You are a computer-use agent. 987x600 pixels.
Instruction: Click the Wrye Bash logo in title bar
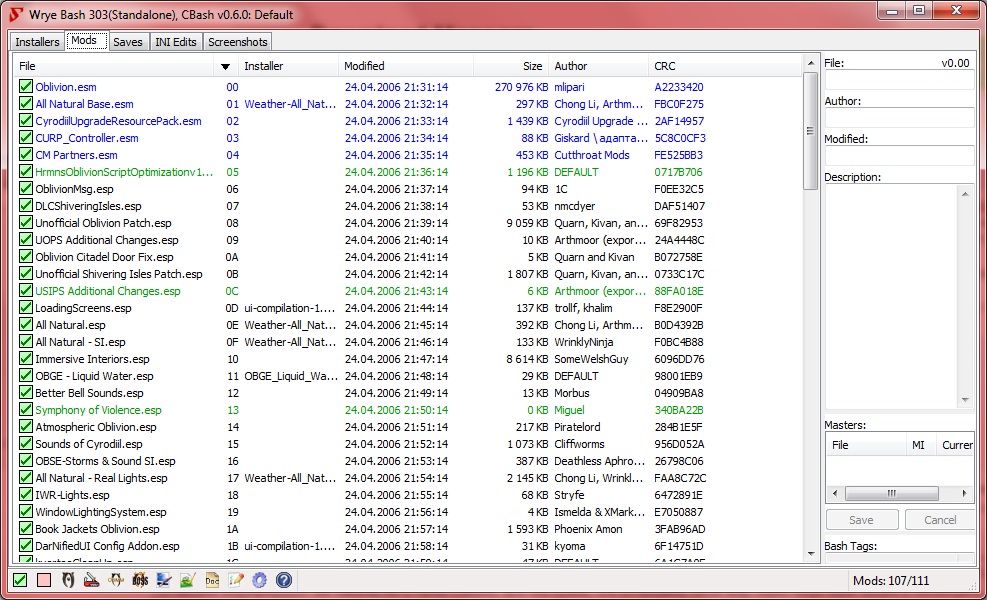pos(16,14)
